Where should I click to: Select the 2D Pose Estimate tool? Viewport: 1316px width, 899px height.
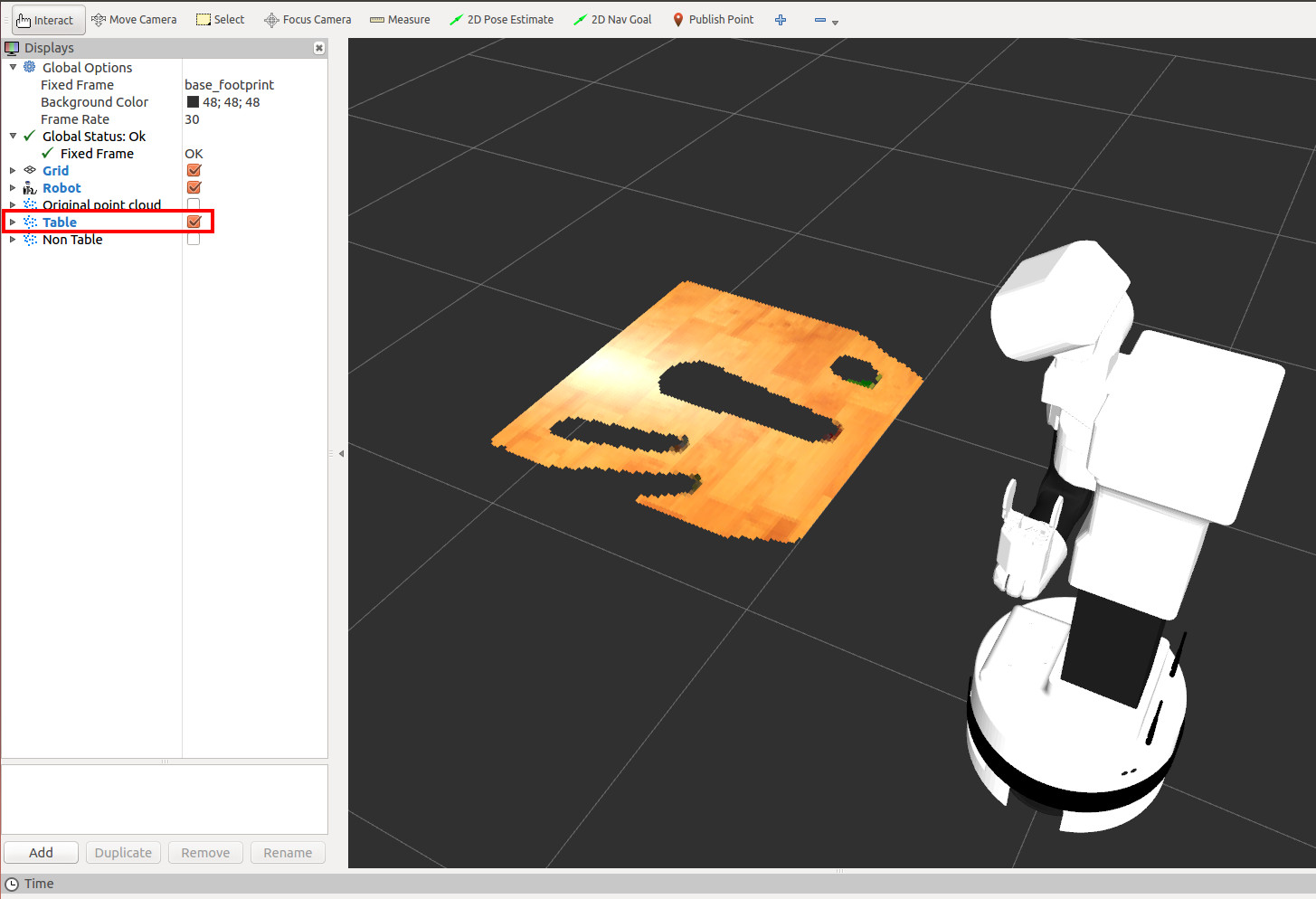pos(501,20)
